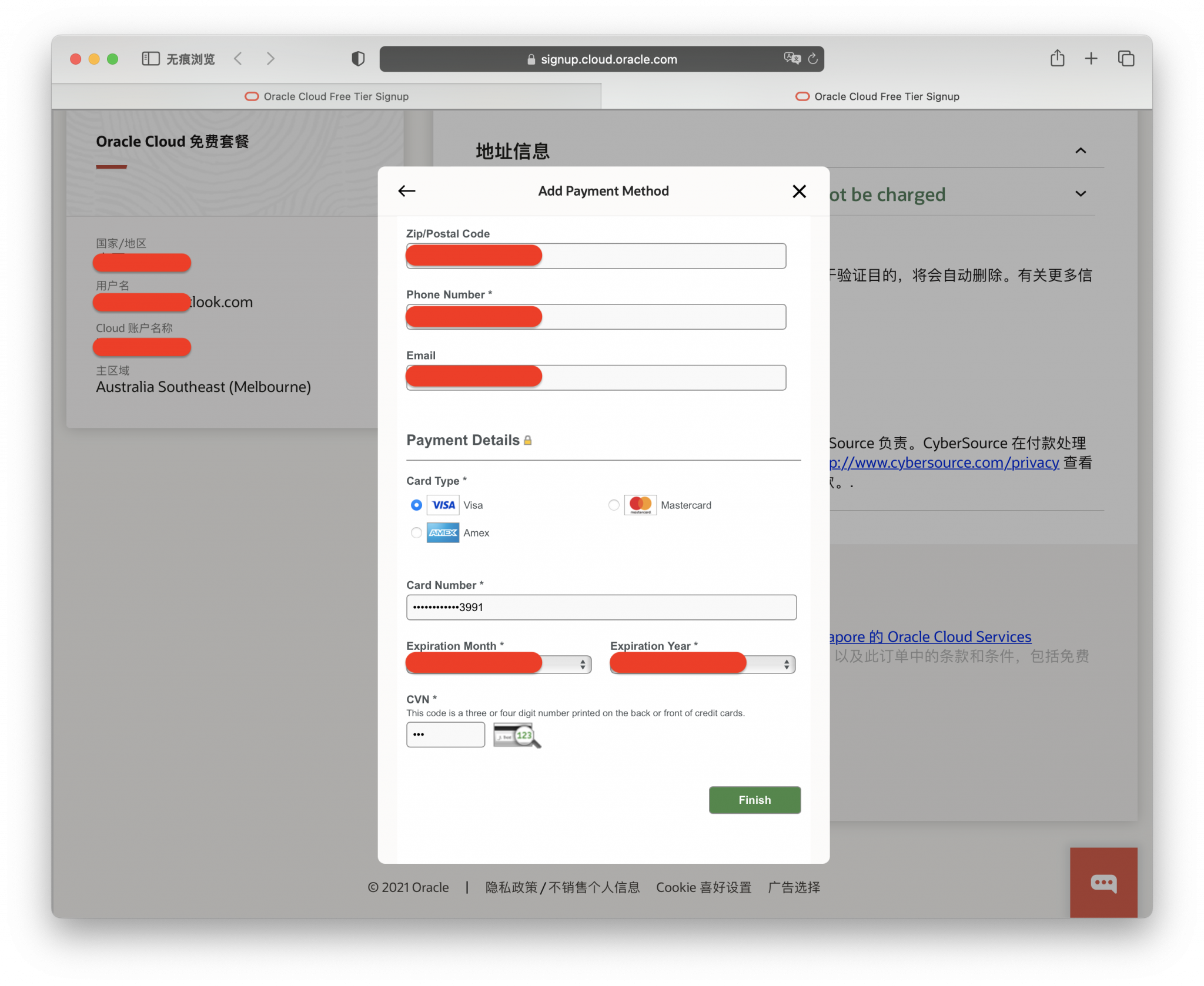
Task: Open the cybersource.com/privacy link
Action: (944, 462)
